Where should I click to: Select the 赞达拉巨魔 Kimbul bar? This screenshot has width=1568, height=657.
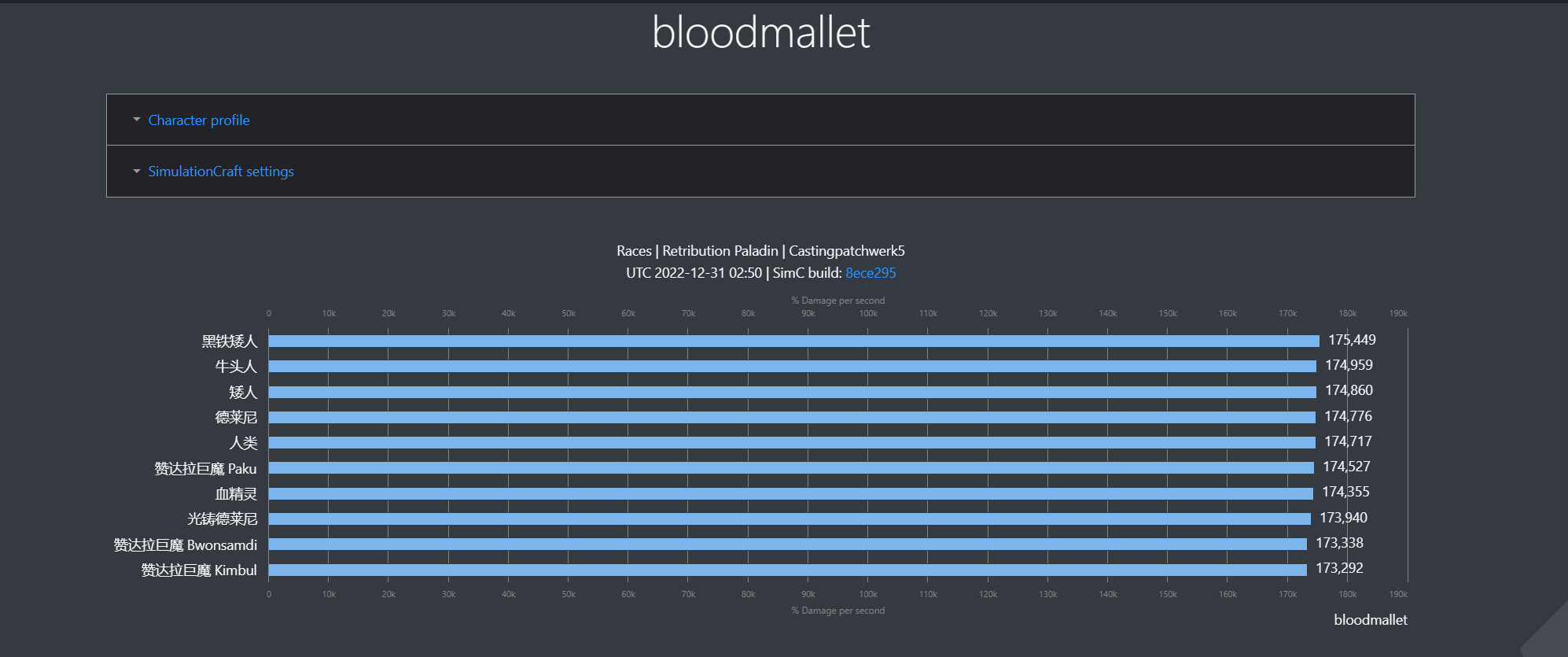[787, 570]
